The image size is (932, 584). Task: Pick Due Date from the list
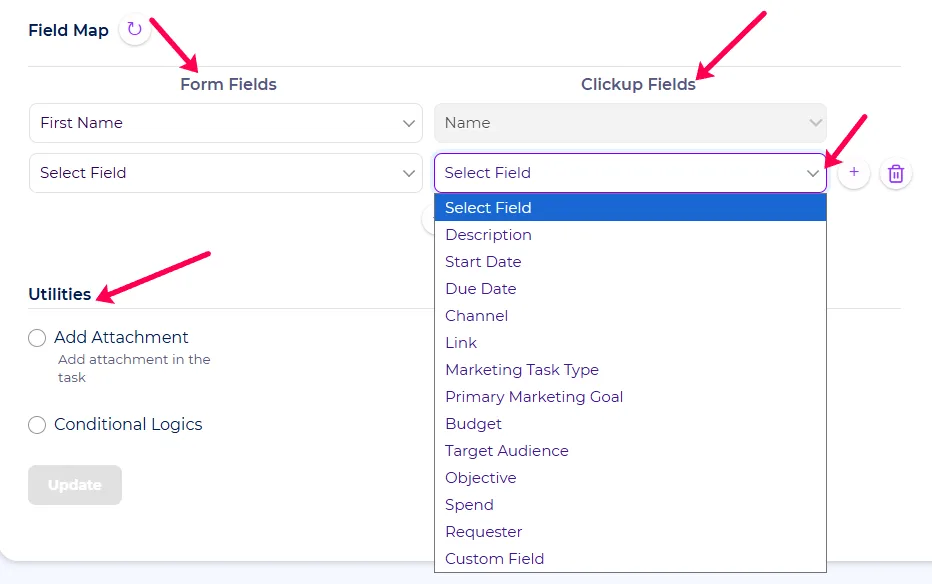click(630, 289)
